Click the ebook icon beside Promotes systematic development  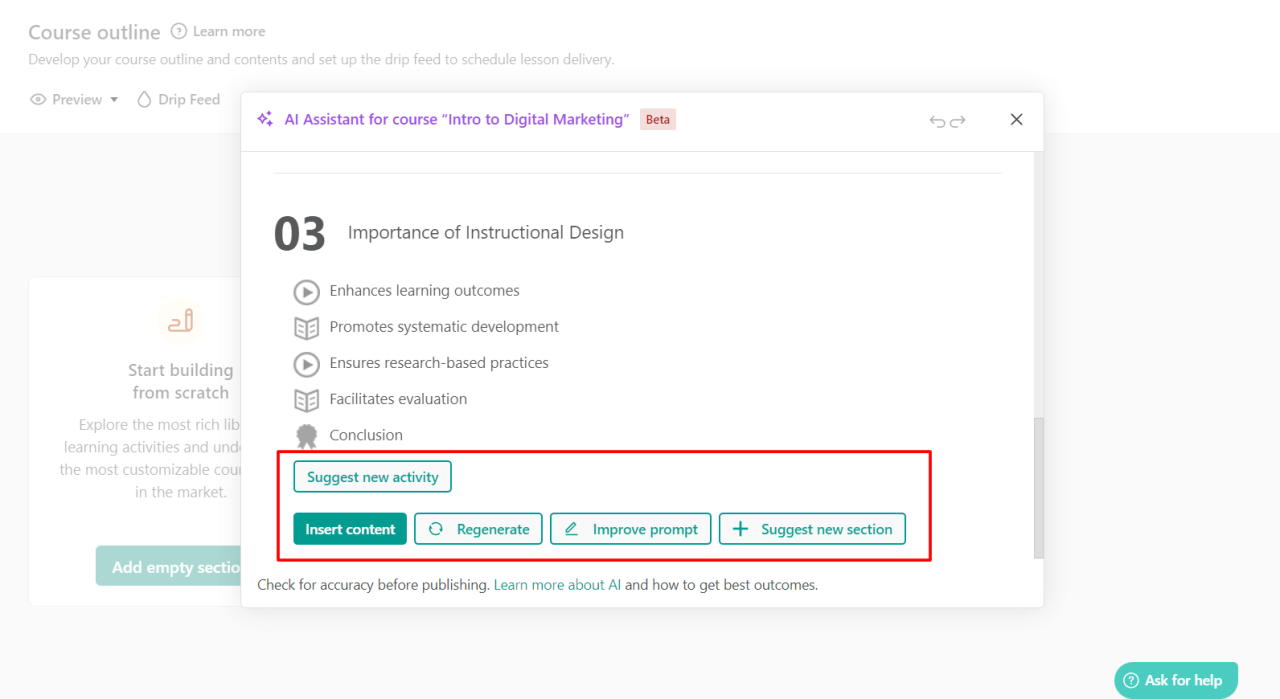306,328
